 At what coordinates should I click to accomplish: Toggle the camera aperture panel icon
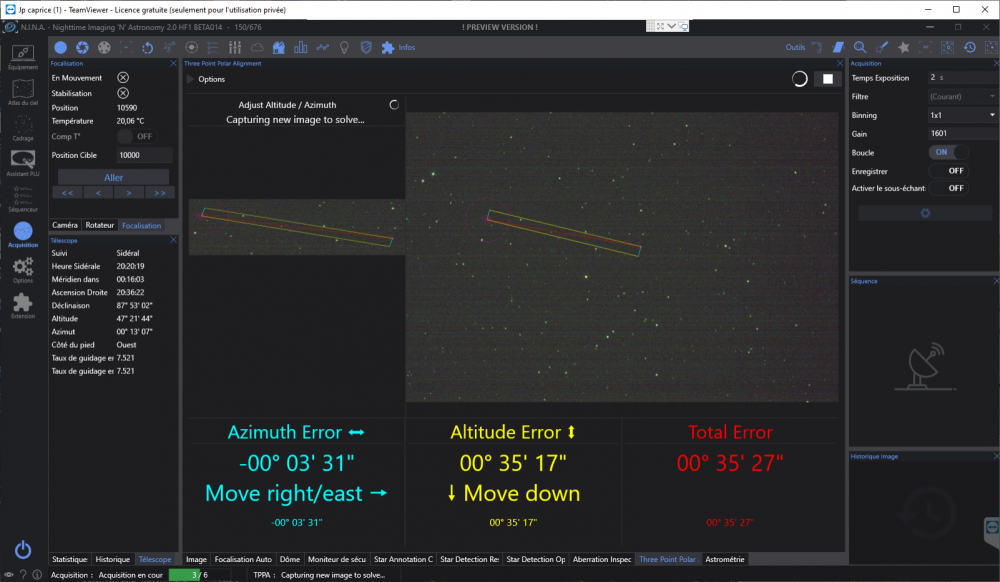pyautogui.click(x=82, y=47)
